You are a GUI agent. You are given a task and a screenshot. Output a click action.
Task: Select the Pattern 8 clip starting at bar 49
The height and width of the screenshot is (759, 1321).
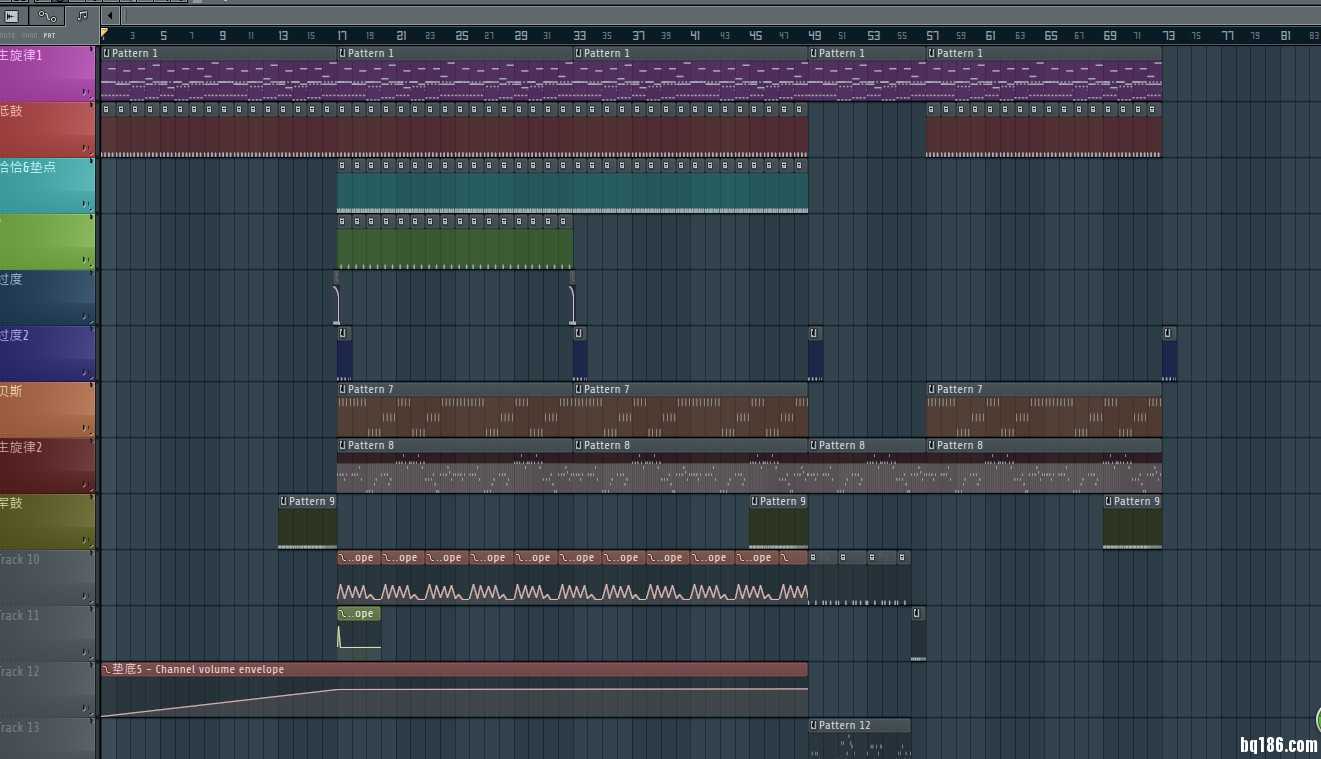867,465
